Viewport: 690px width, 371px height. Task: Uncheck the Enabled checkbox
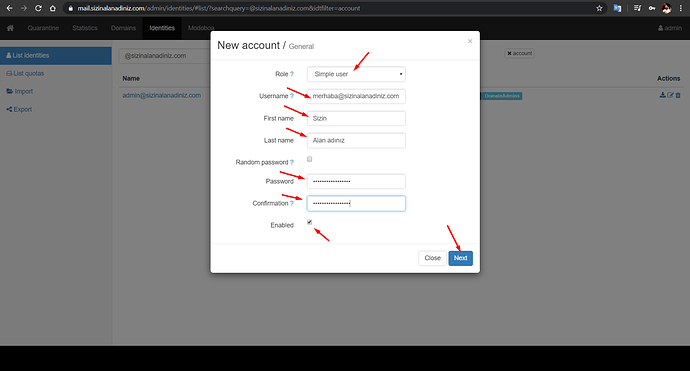coord(309,222)
